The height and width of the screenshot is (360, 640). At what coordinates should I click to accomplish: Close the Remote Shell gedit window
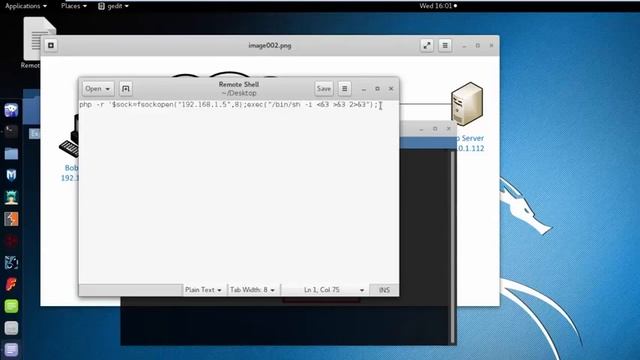point(391,89)
